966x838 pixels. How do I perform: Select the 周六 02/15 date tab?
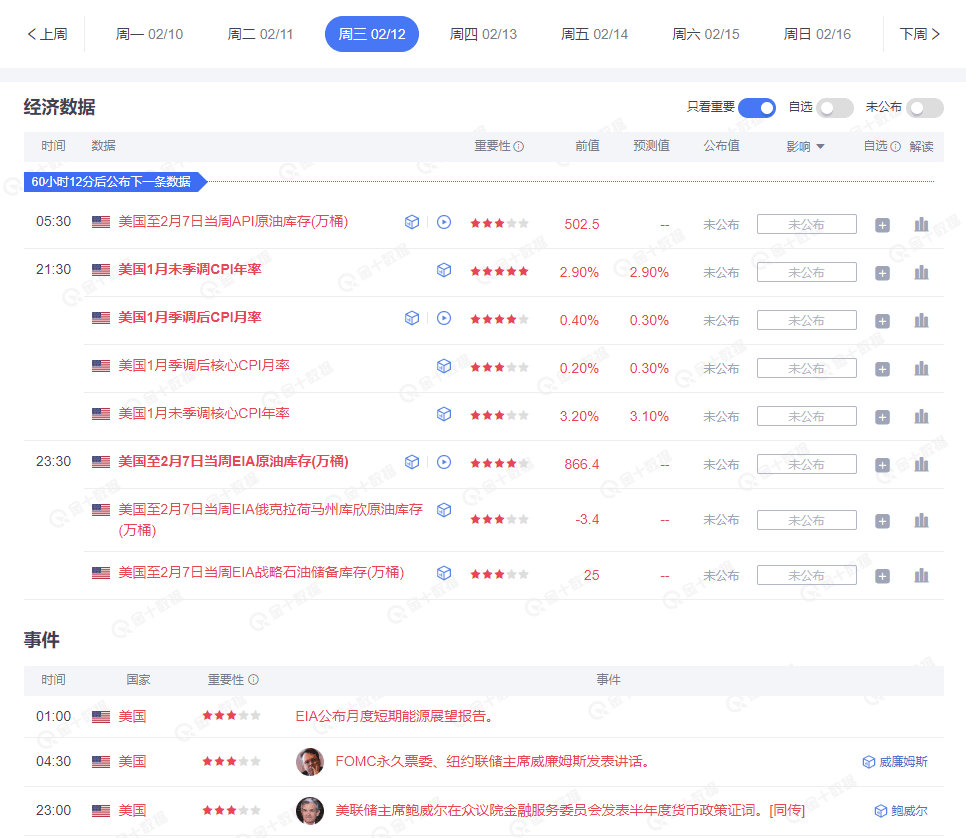[705, 32]
